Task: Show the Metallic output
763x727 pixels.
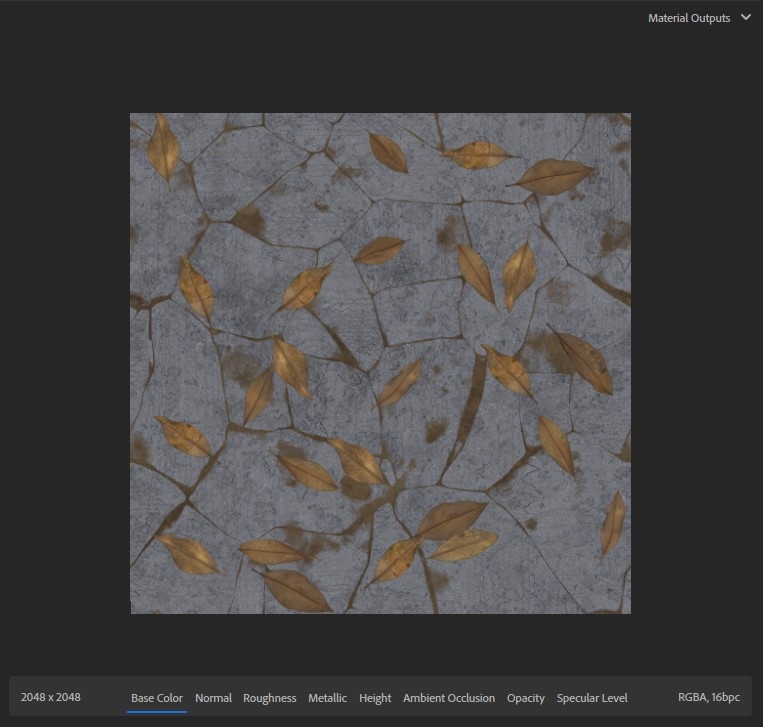Action: pos(327,698)
